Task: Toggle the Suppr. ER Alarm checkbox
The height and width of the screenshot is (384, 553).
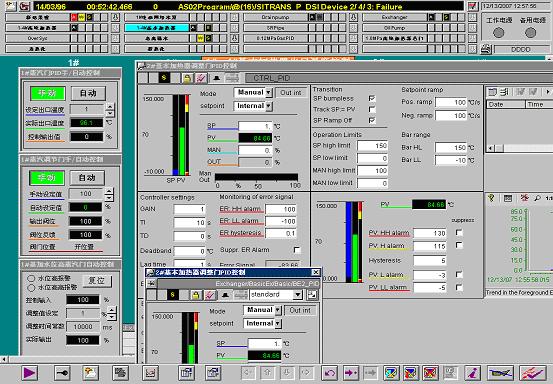Action: (297, 250)
